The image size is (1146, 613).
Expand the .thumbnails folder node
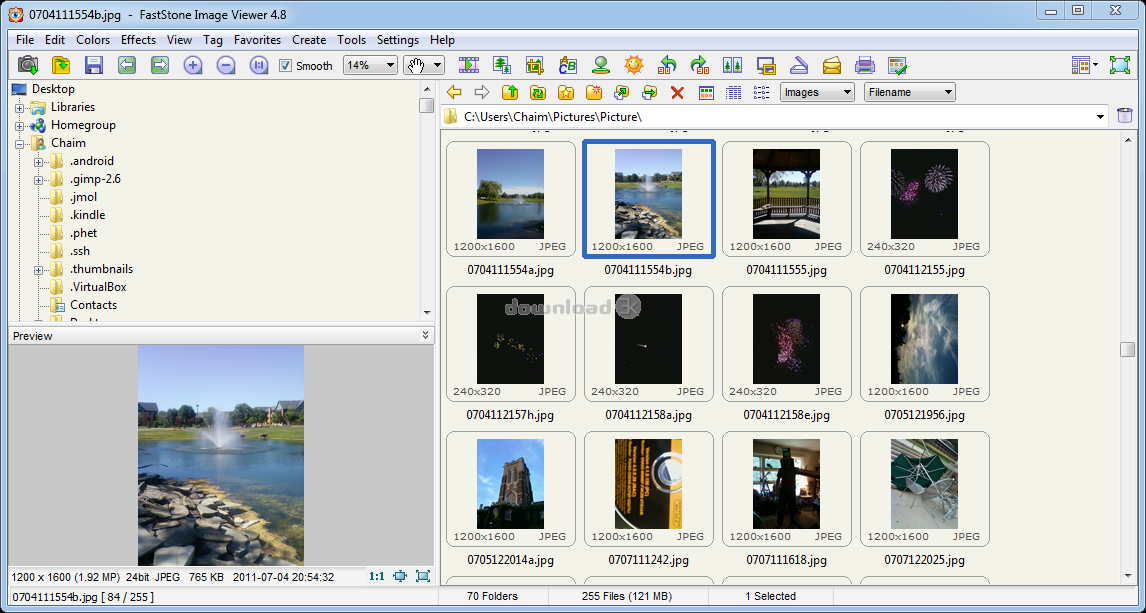(x=39, y=270)
